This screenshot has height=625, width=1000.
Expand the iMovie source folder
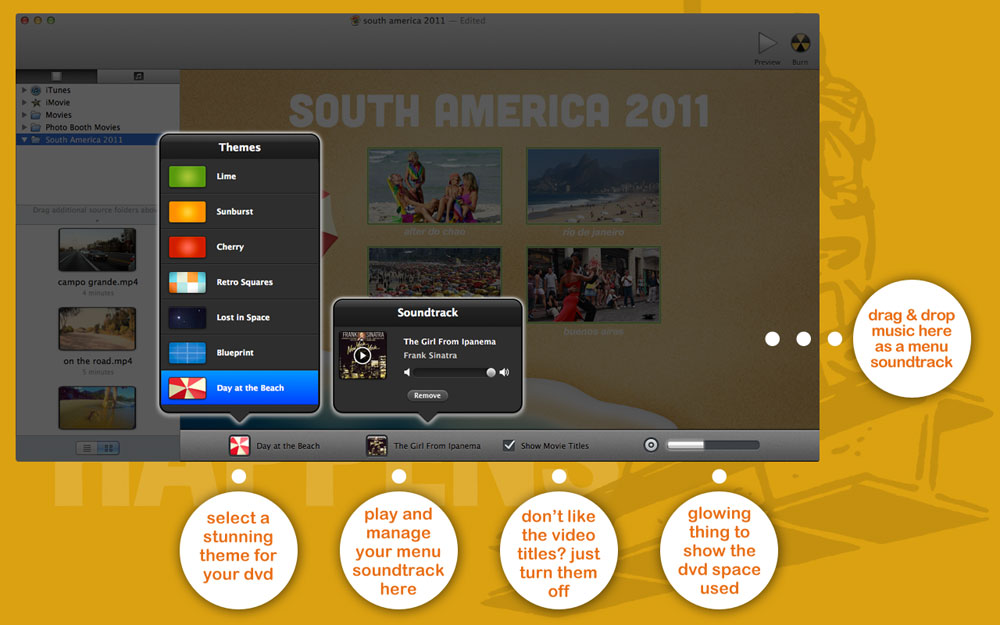pos(24,102)
